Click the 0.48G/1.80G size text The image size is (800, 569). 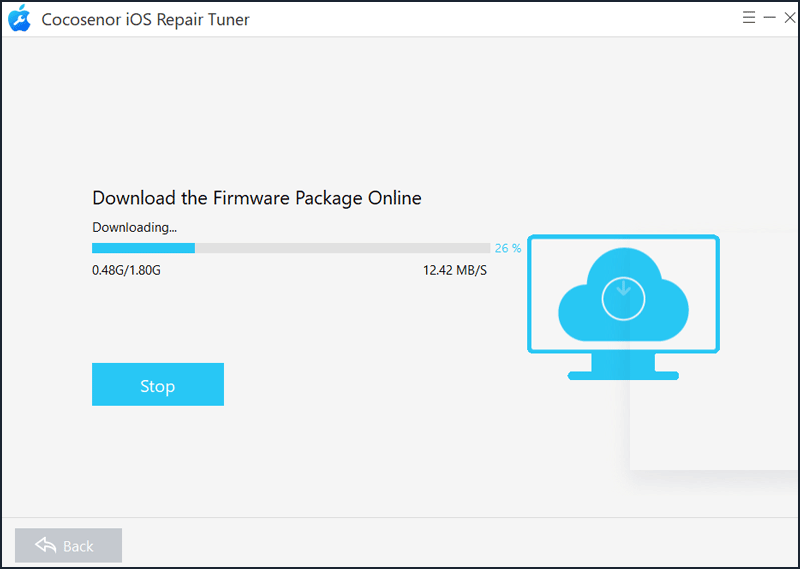[x=126, y=270]
